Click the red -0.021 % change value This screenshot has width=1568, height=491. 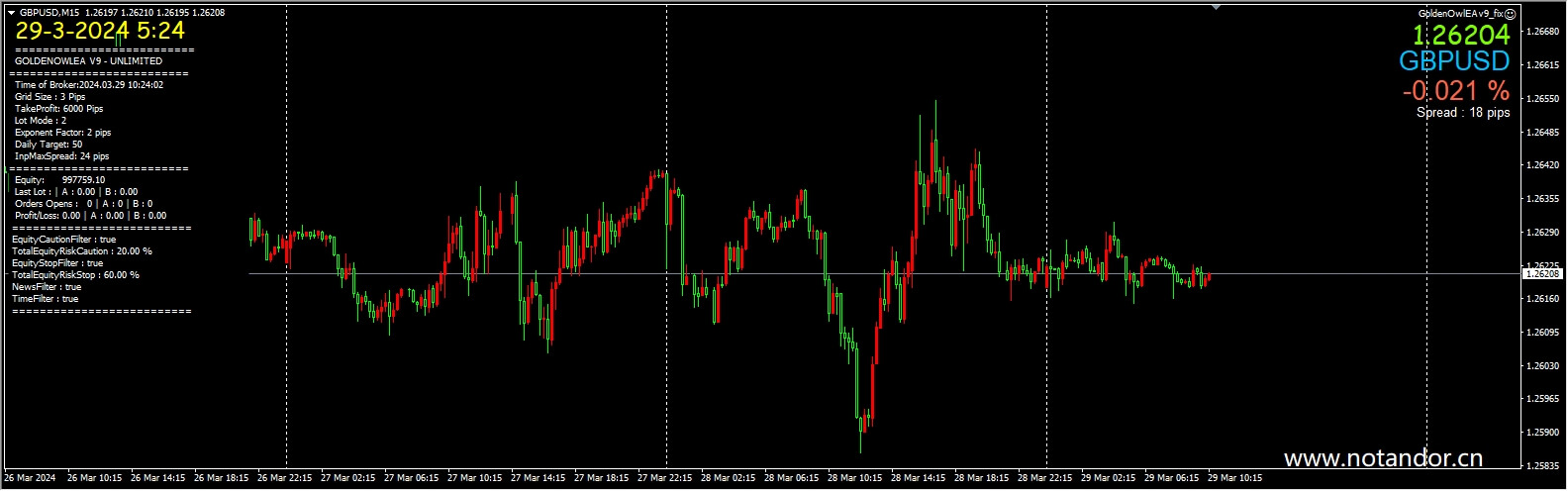point(1456,91)
